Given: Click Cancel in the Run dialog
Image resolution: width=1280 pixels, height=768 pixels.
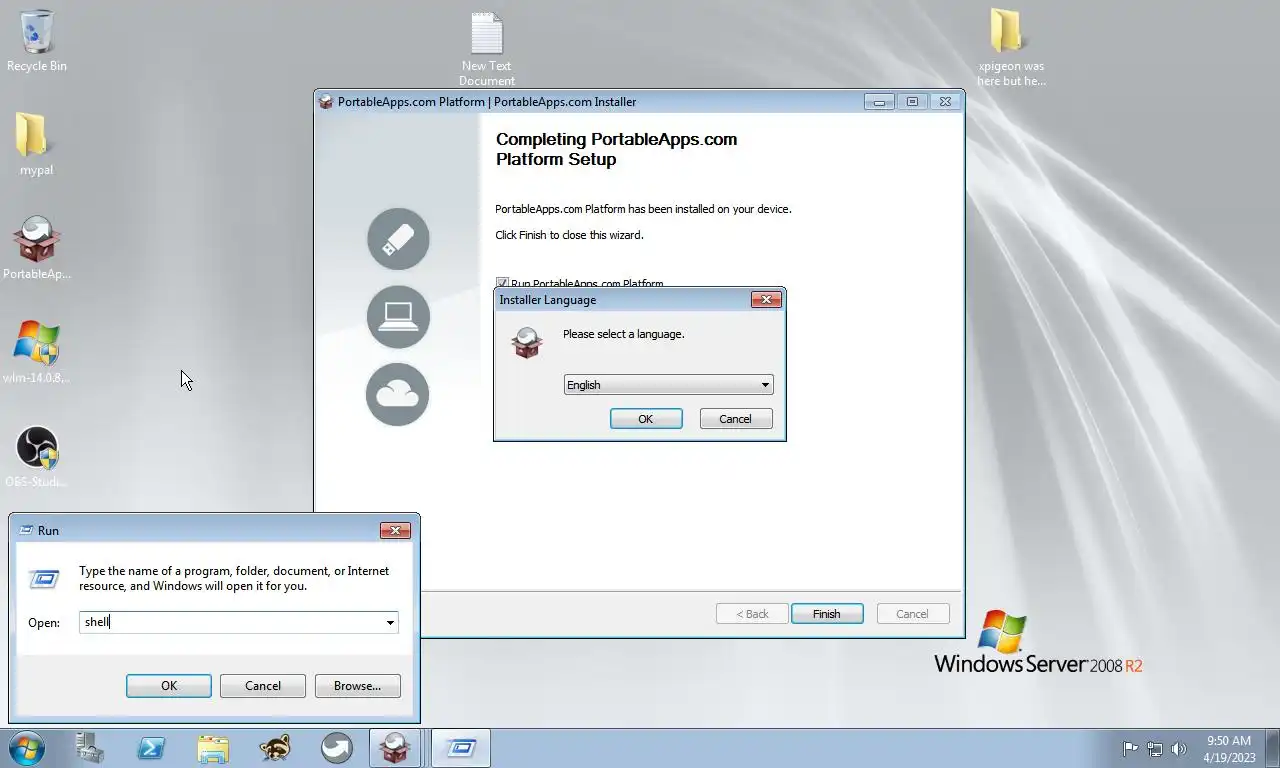Looking at the screenshot, I should 263,686.
